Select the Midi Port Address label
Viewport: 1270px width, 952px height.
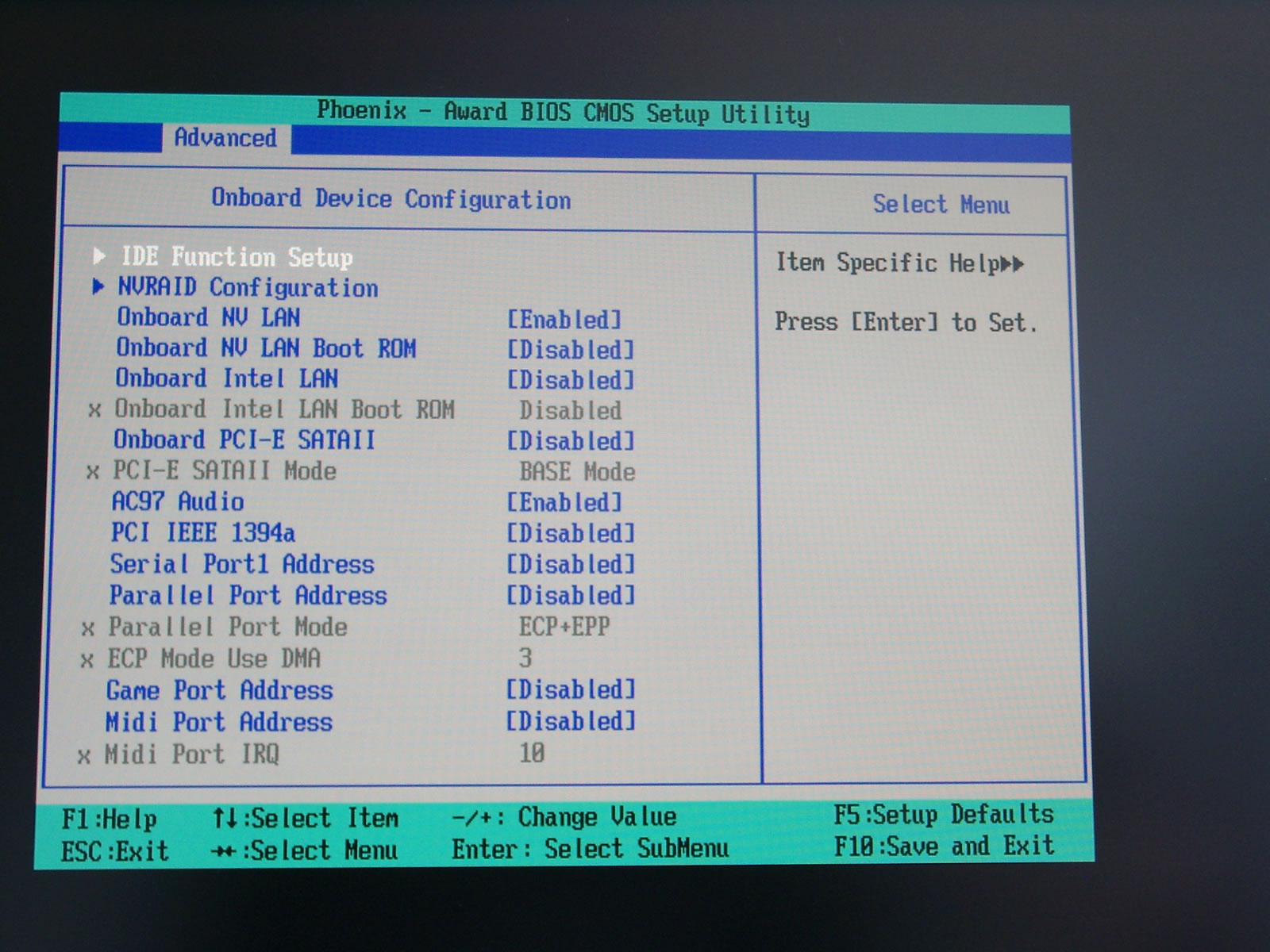pos(219,722)
